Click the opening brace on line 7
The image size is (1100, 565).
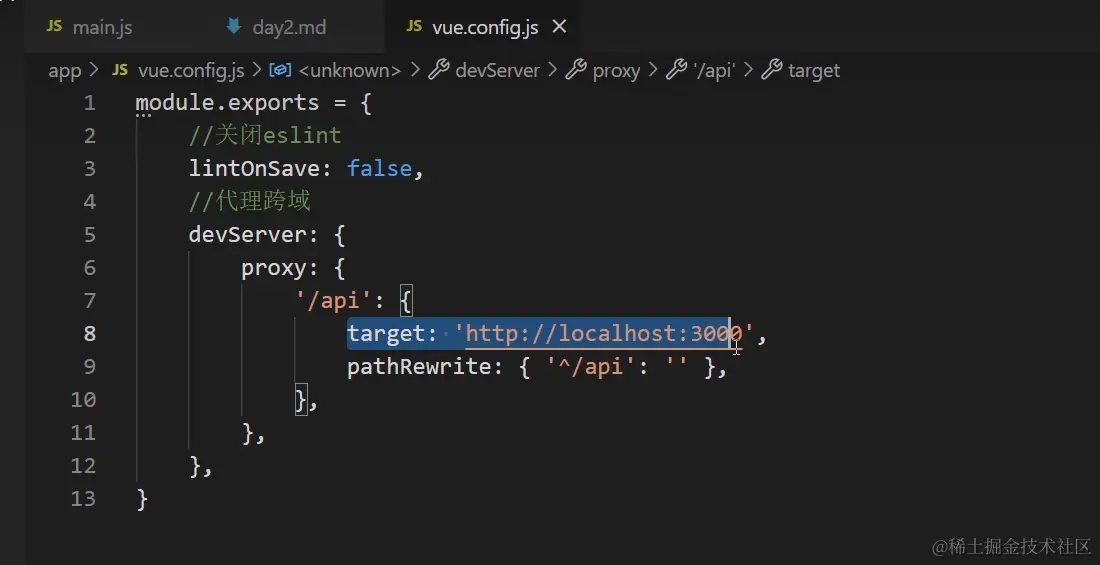click(406, 301)
